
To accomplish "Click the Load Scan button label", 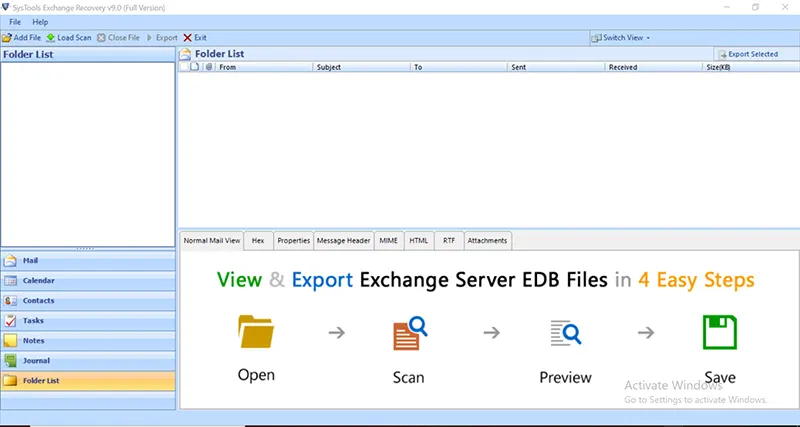I will (74, 38).
